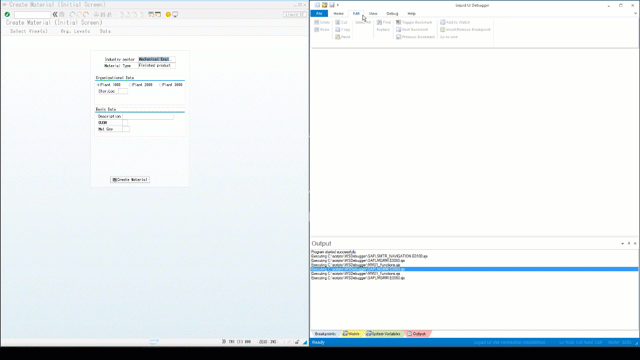This screenshot has height=360, width=640.
Task: Click the Create Material button
Action: pos(130,180)
